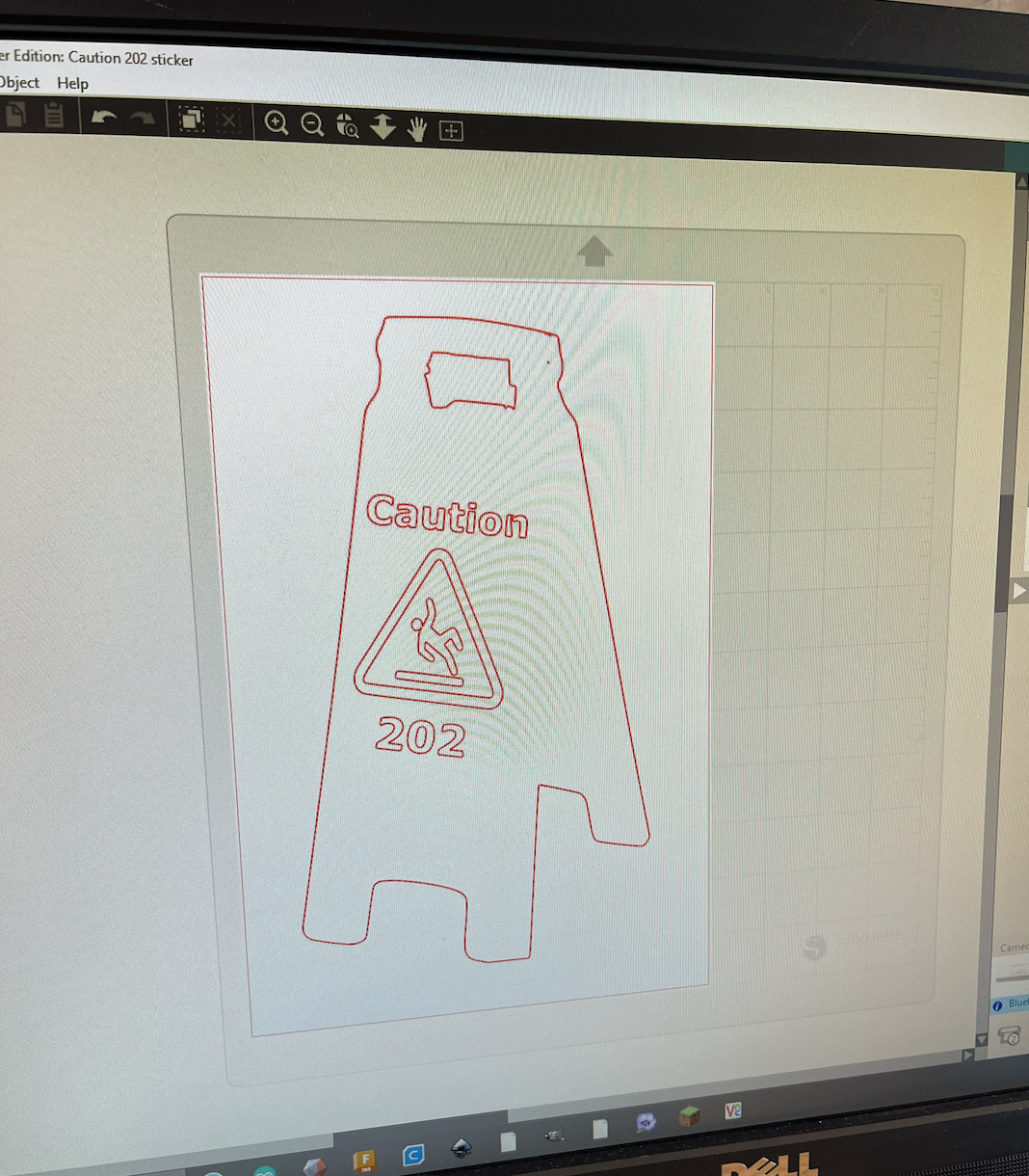Click the vertical scrollbar up arrow

(x=1021, y=181)
